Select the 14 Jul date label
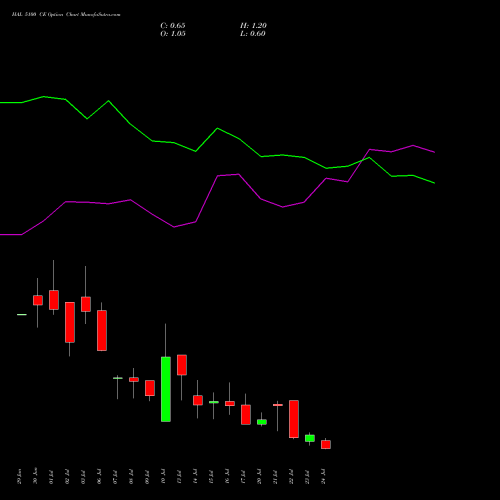 click(195, 477)
